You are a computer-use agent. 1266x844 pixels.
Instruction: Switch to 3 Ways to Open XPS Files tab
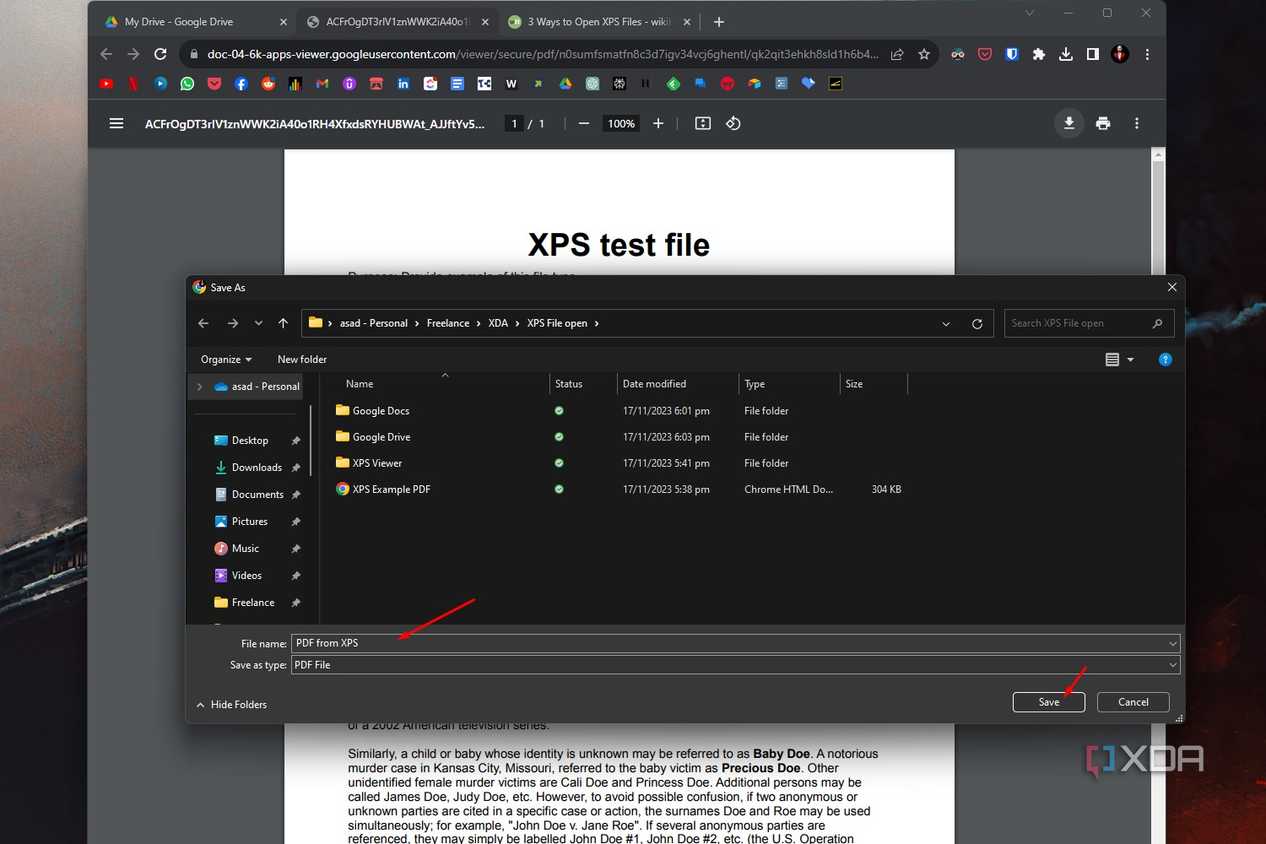598,22
